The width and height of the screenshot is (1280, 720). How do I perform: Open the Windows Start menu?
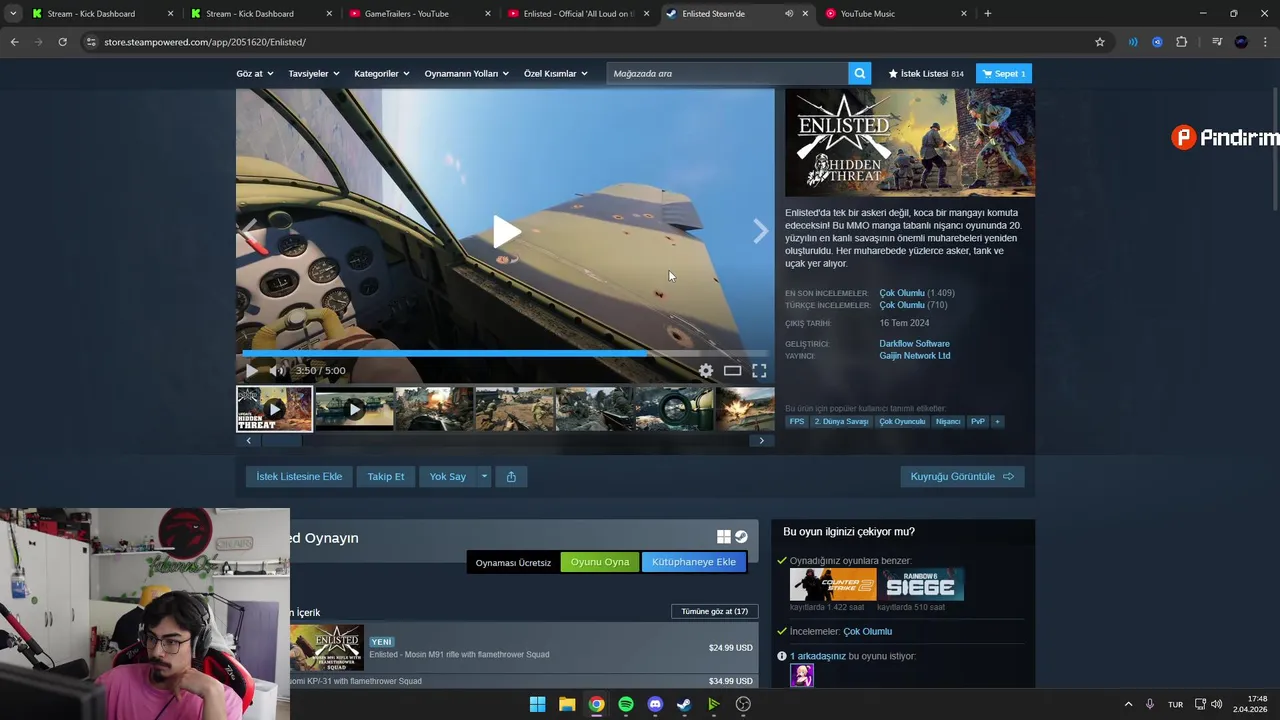(x=537, y=704)
